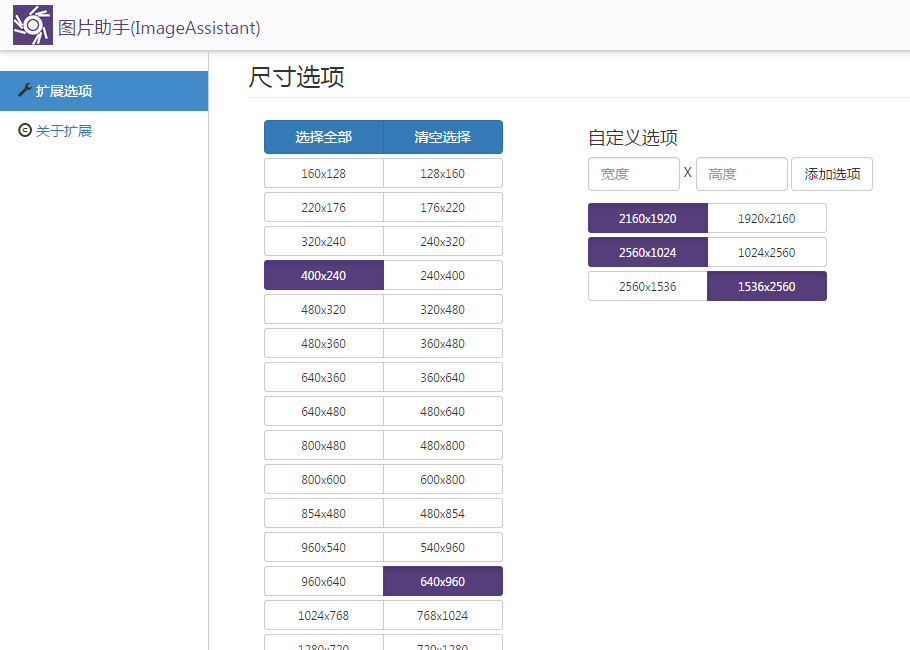Image resolution: width=910 pixels, height=650 pixels.
Task: Deselect the 1536x2560 custom size
Action: (767, 286)
